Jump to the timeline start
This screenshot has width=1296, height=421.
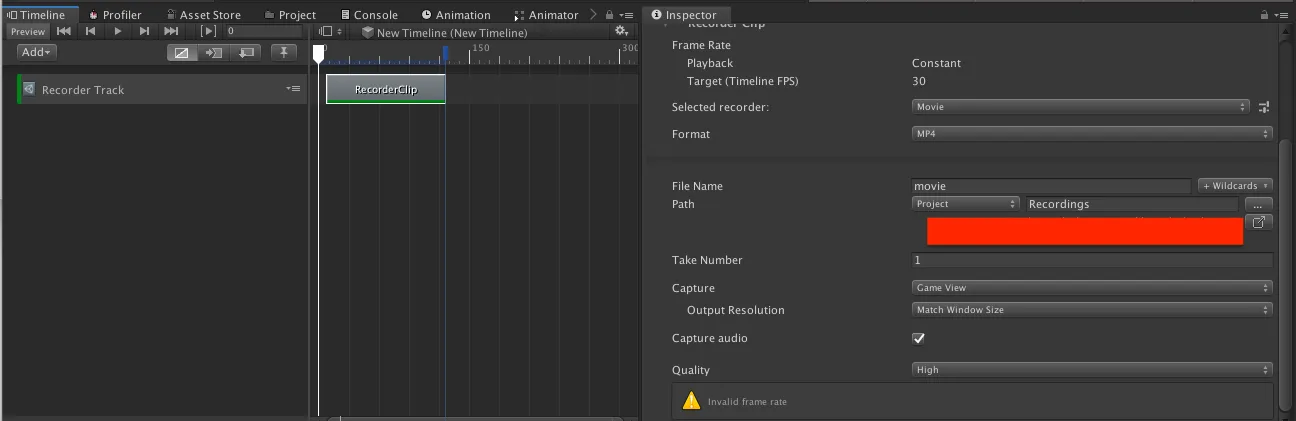pyautogui.click(x=63, y=31)
